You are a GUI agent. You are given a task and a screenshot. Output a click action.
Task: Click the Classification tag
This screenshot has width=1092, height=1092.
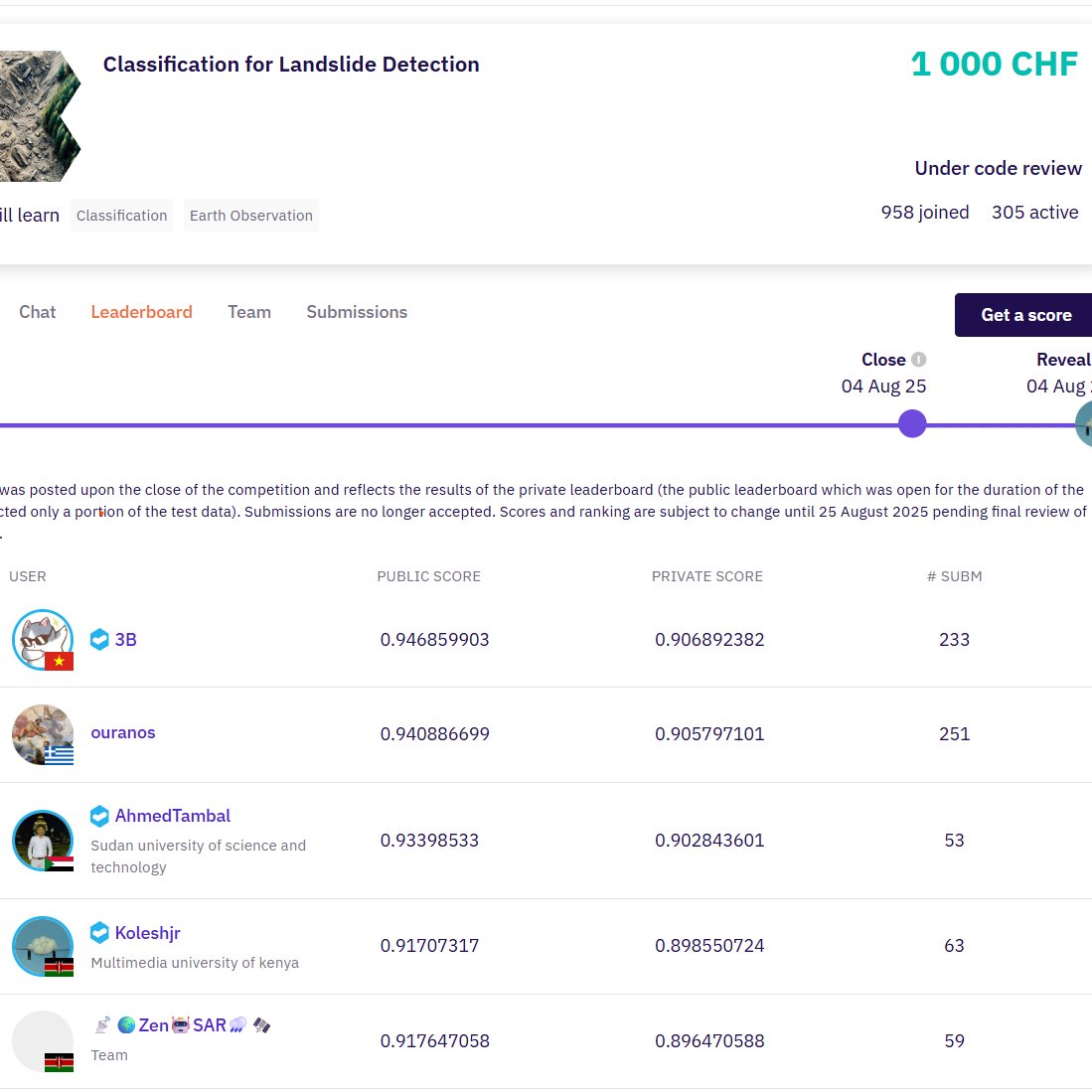122,216
